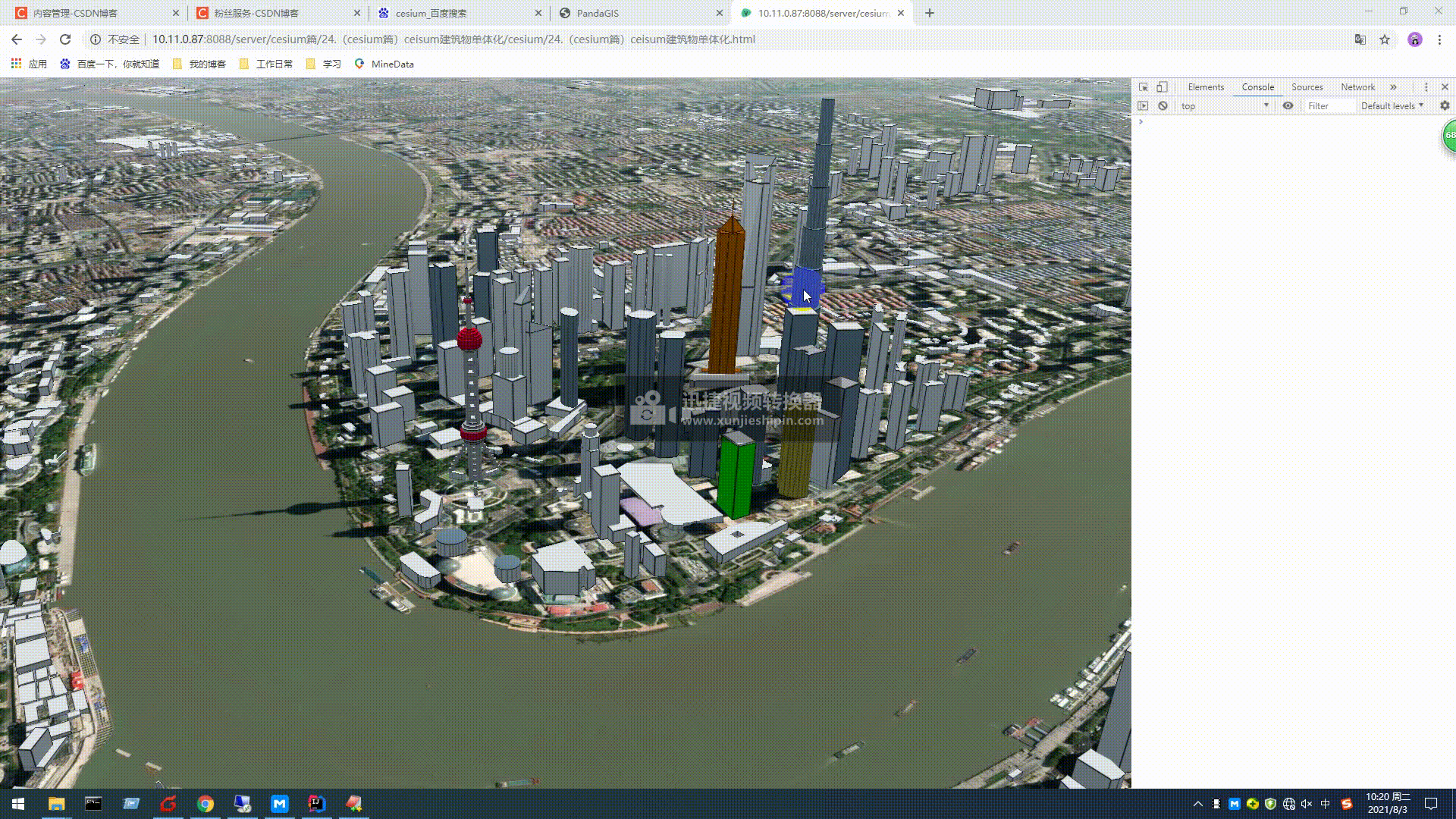Open the Sources panel tab
Viewport: 1456px width, 819px height.
click(x=1307, y=87)
